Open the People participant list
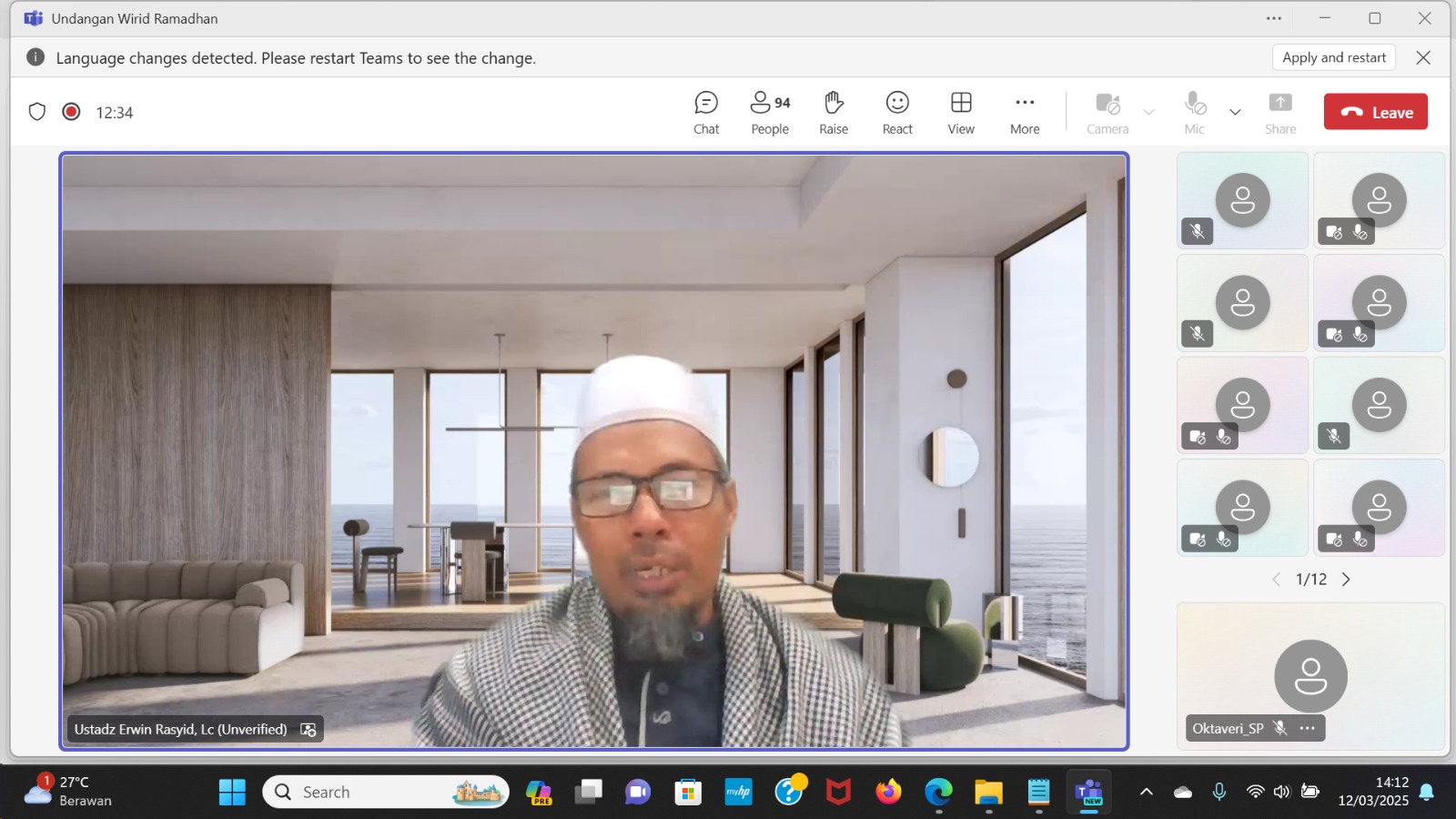This screenshot has height=819, width=1456. pos(770,113)
